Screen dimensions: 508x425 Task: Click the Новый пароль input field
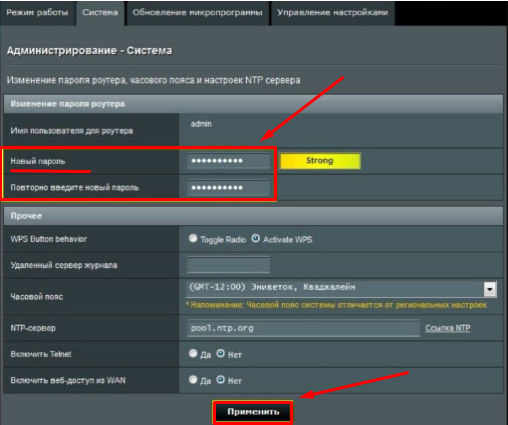pos(228,161)
